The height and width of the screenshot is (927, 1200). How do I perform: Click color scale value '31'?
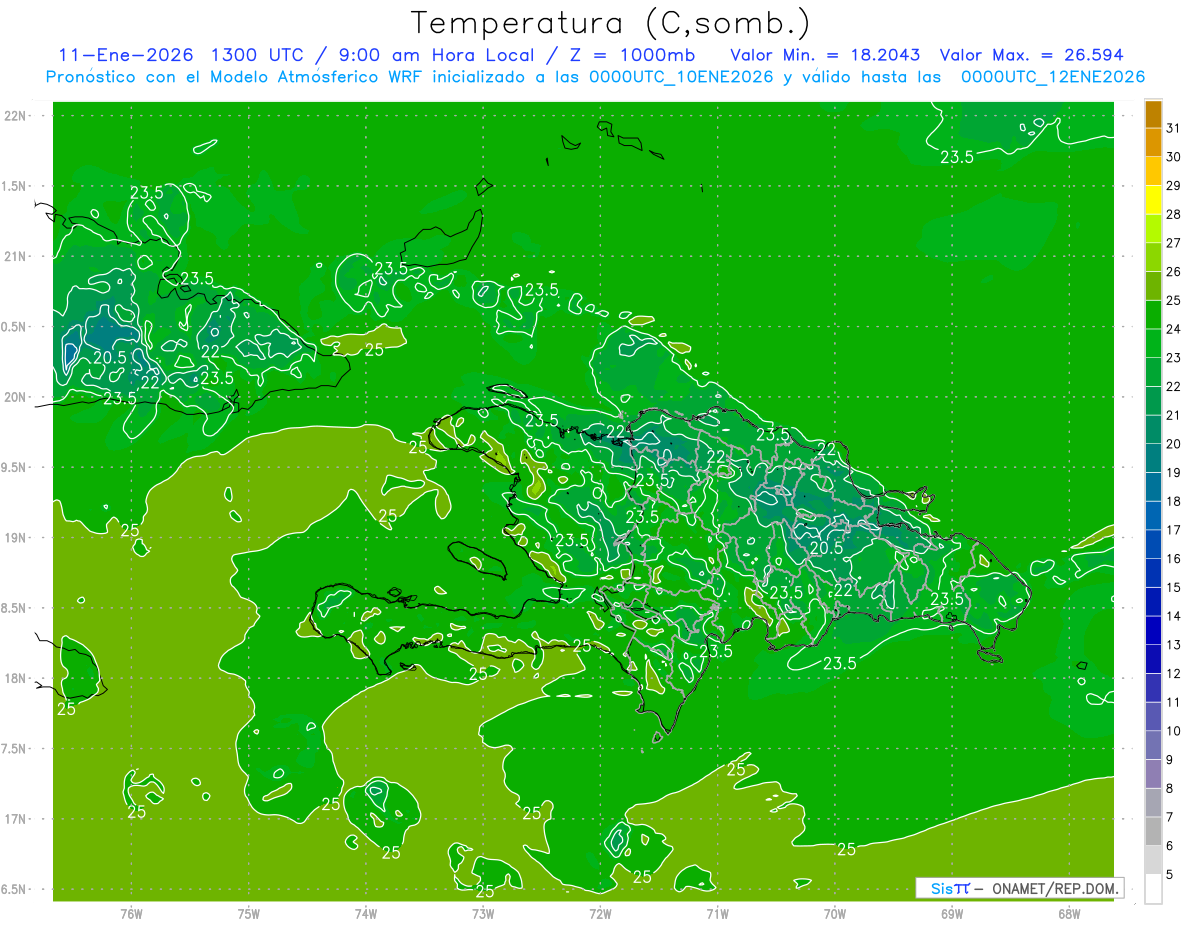(1174, 128)
